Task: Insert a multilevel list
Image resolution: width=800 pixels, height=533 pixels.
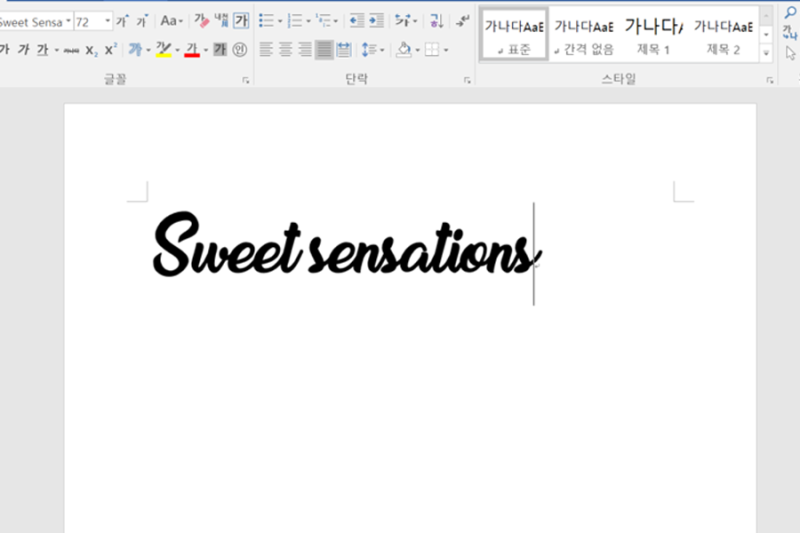Action: 323,21
